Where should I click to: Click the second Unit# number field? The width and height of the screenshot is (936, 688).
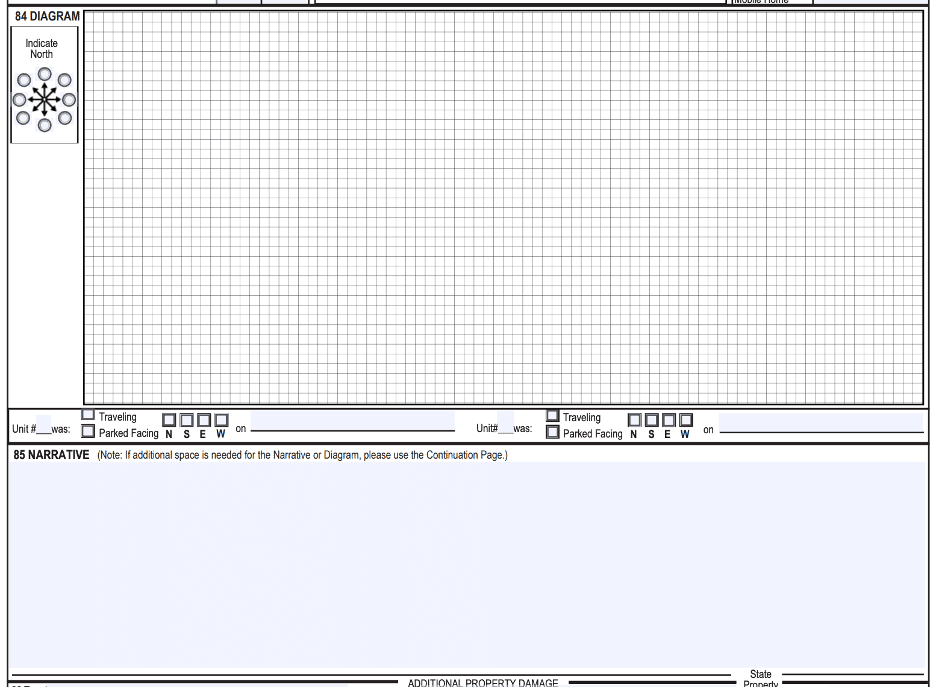click(506, 421)
